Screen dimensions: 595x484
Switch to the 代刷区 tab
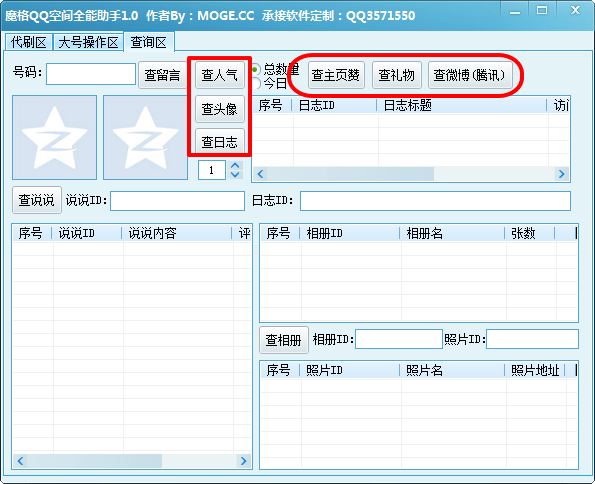(28, 42)
